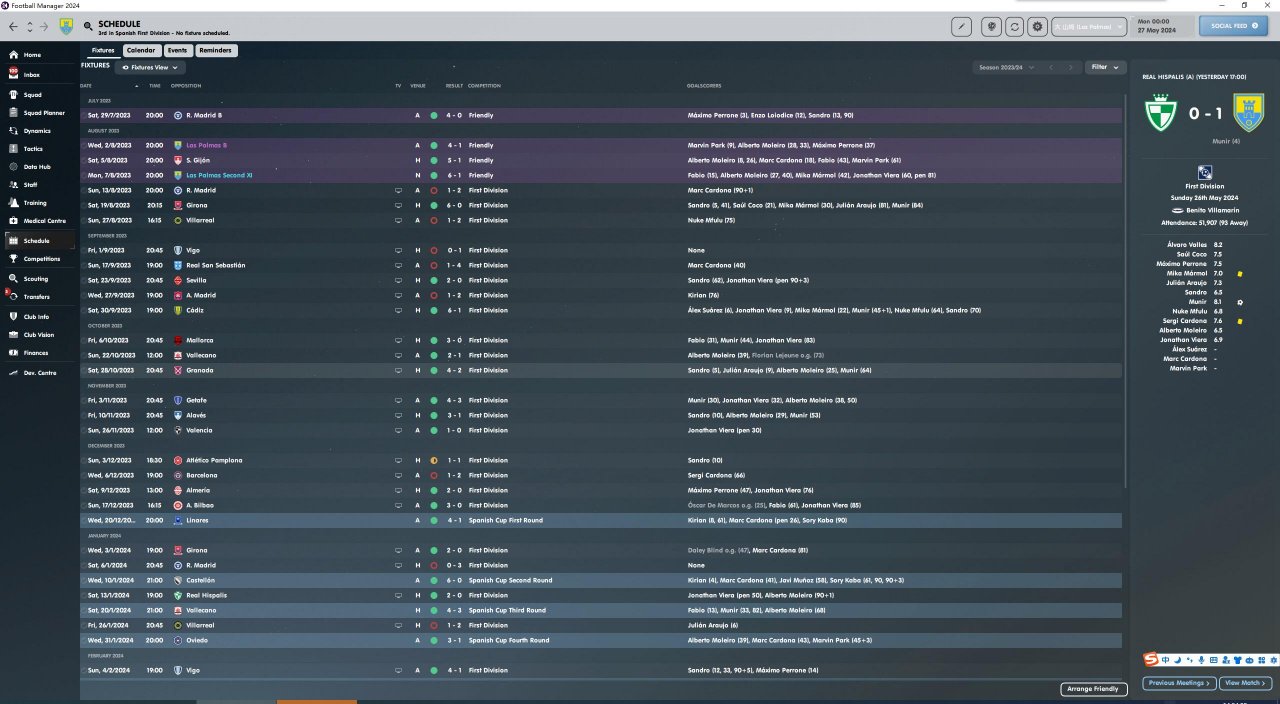Open Finances in the sidebar
This screenshot has height=704, width=1280.
[x=38, y=353]
